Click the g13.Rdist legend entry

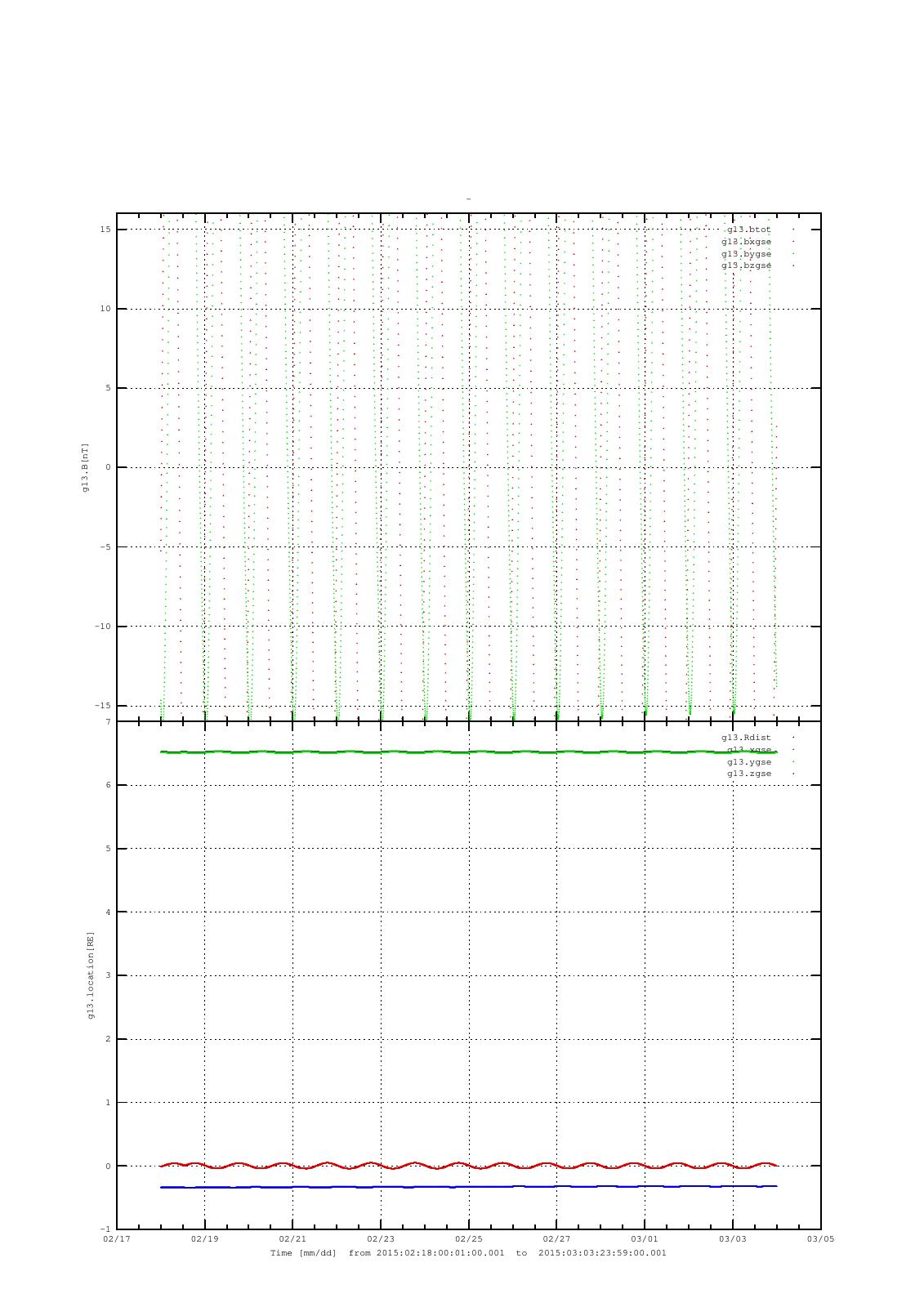[746, 738]
